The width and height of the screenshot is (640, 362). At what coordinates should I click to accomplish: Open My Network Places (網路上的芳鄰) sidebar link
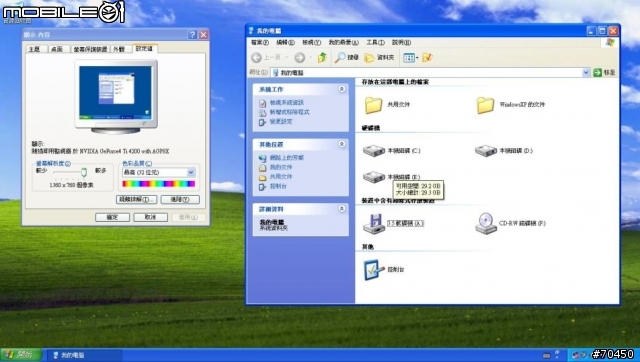click(287, 158)
